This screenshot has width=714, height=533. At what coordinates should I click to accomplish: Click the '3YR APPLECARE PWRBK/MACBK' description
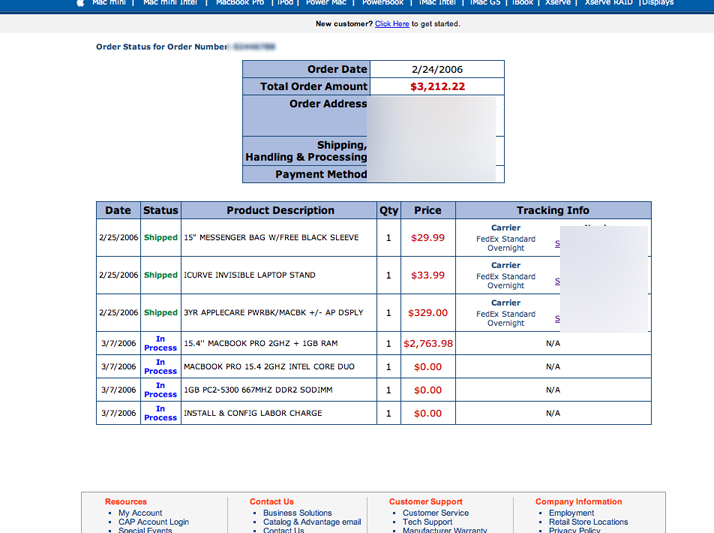(274, 312)
